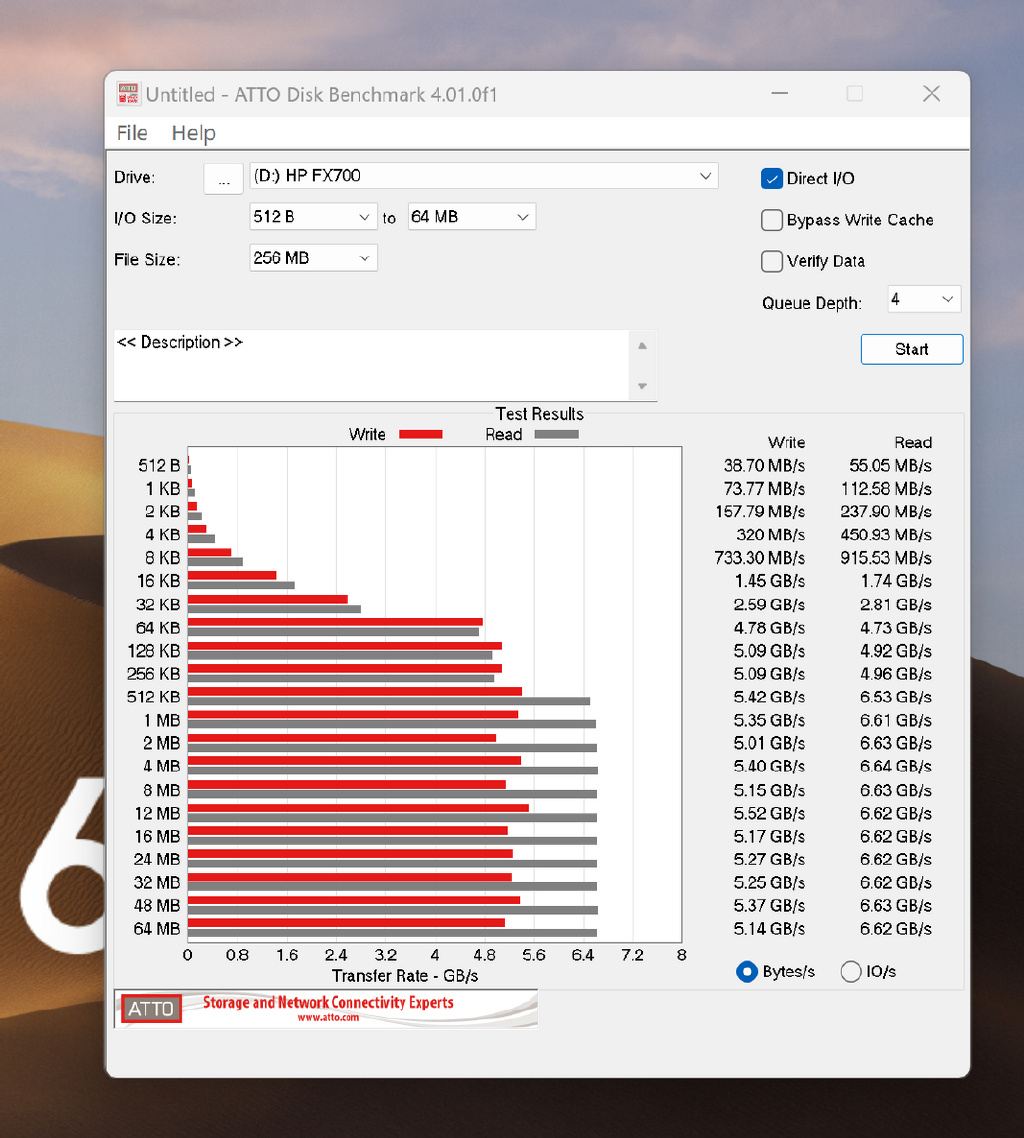Click the 6.53 GB/s read value
The width and height of the screenshot is (1024, 1138).
coord(896,697)
